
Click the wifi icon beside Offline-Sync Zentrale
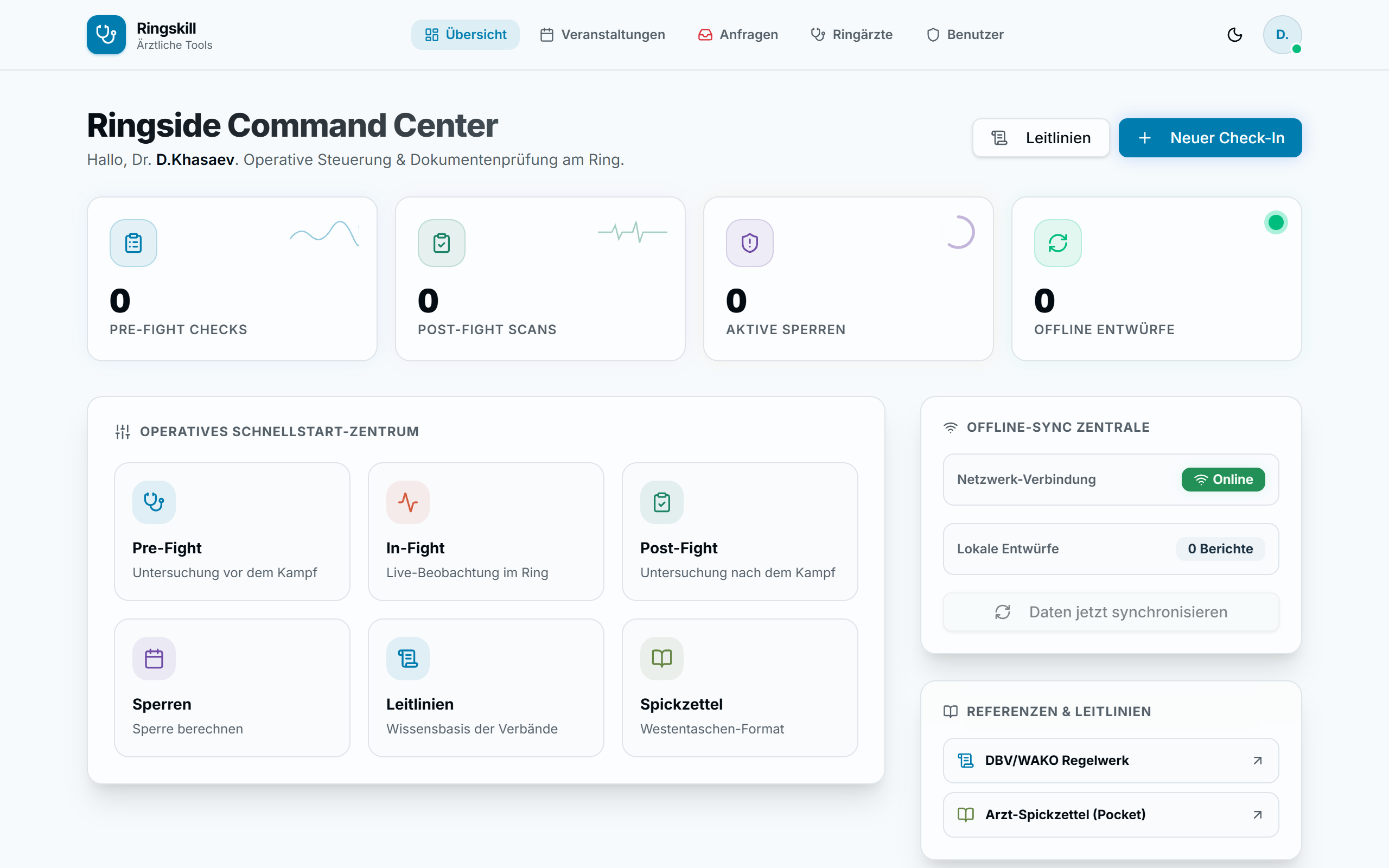pyautogui.click(x=951, y=427)
